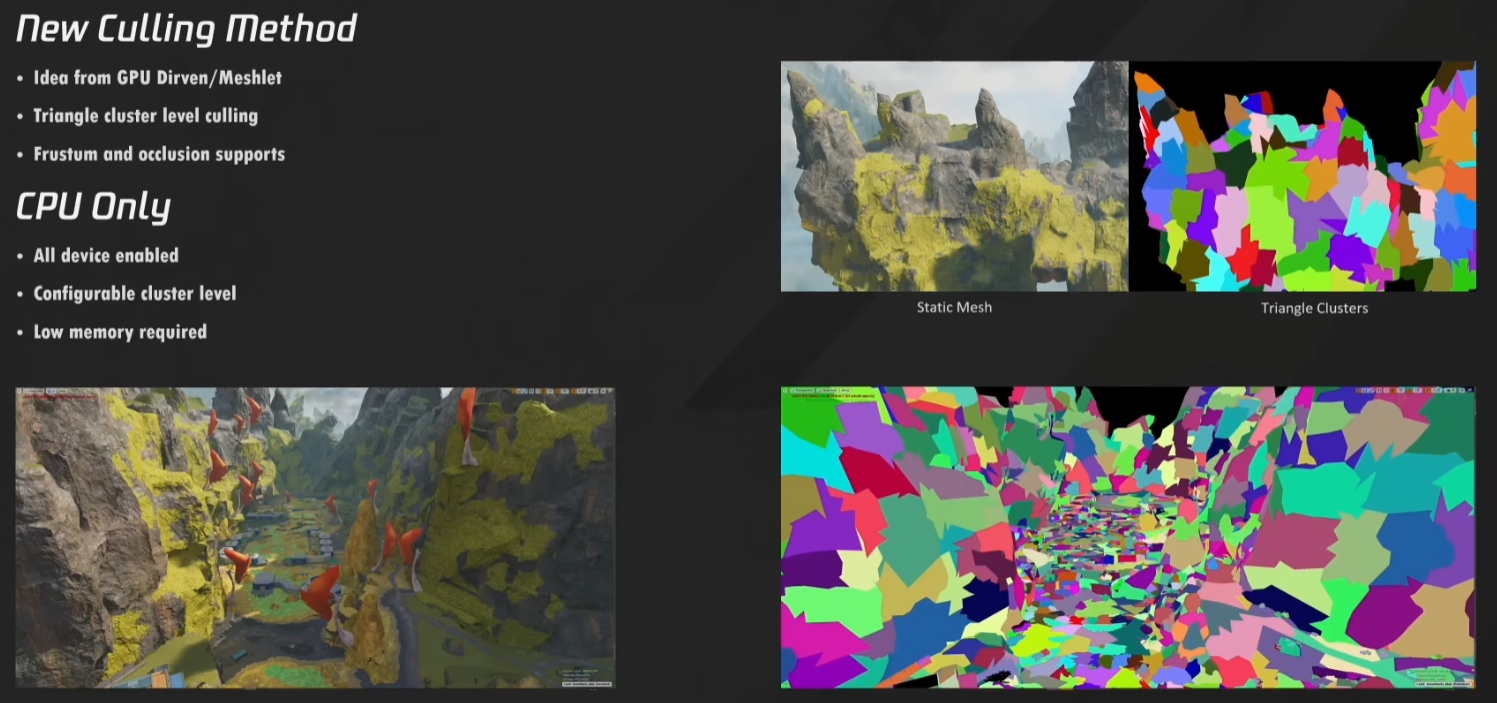Click the "New Culling Method" heading

186,28
